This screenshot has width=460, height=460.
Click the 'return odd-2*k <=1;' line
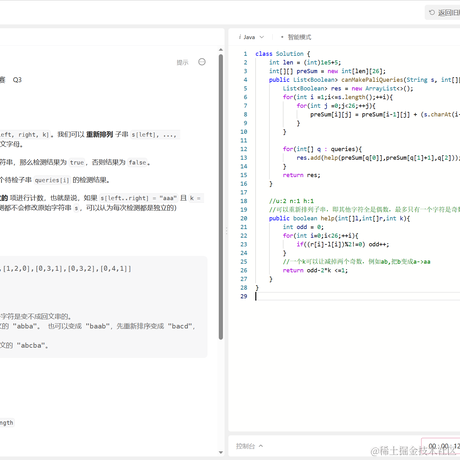click(x=315, y=270)
